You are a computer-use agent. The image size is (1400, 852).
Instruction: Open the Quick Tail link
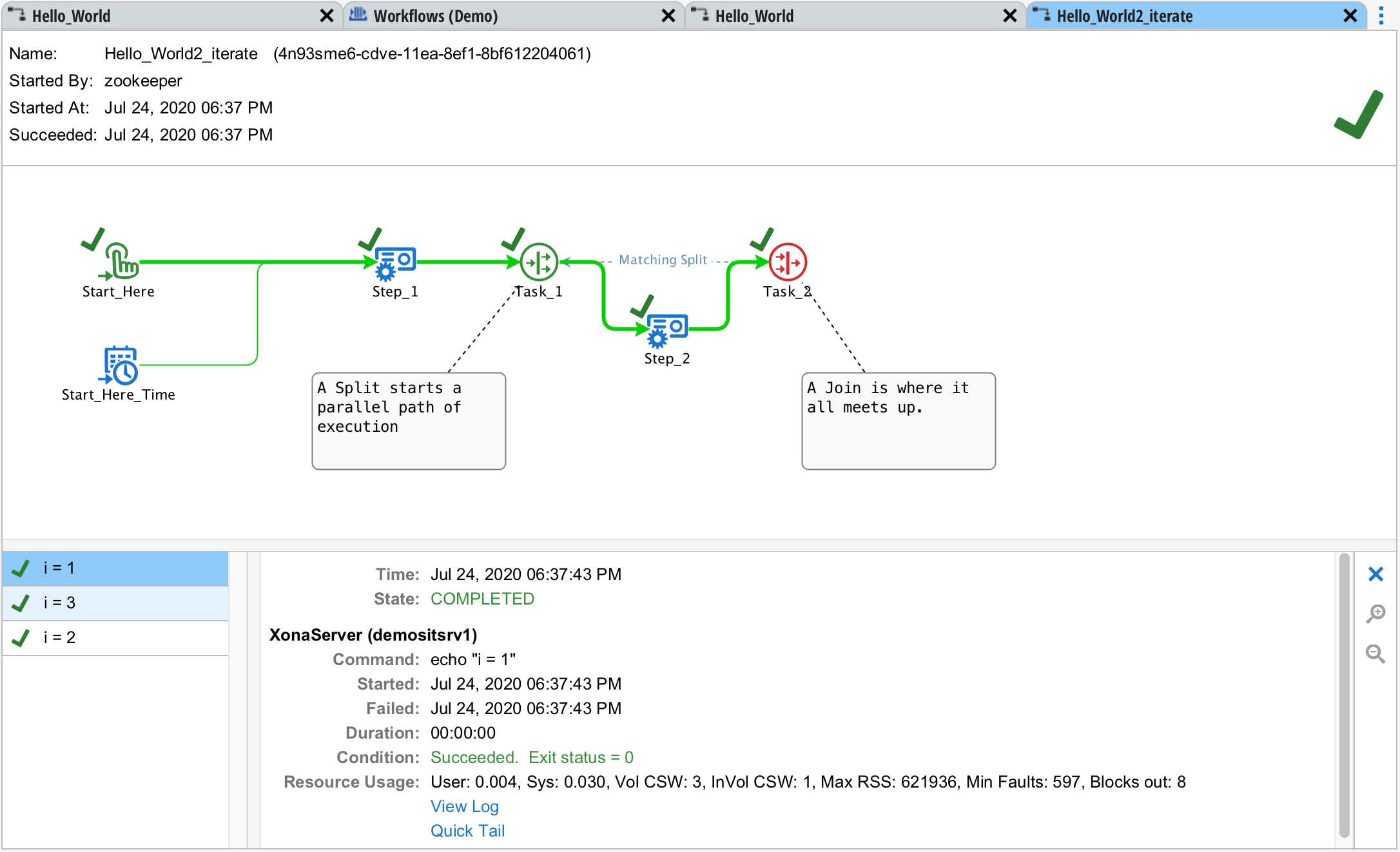467,831
